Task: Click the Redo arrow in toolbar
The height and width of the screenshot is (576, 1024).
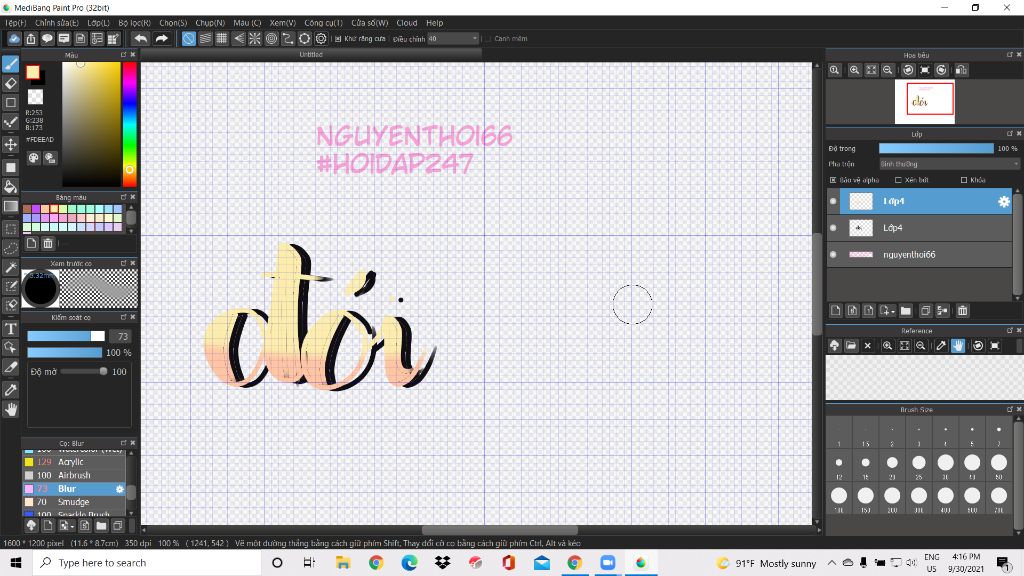Action: 161,39
